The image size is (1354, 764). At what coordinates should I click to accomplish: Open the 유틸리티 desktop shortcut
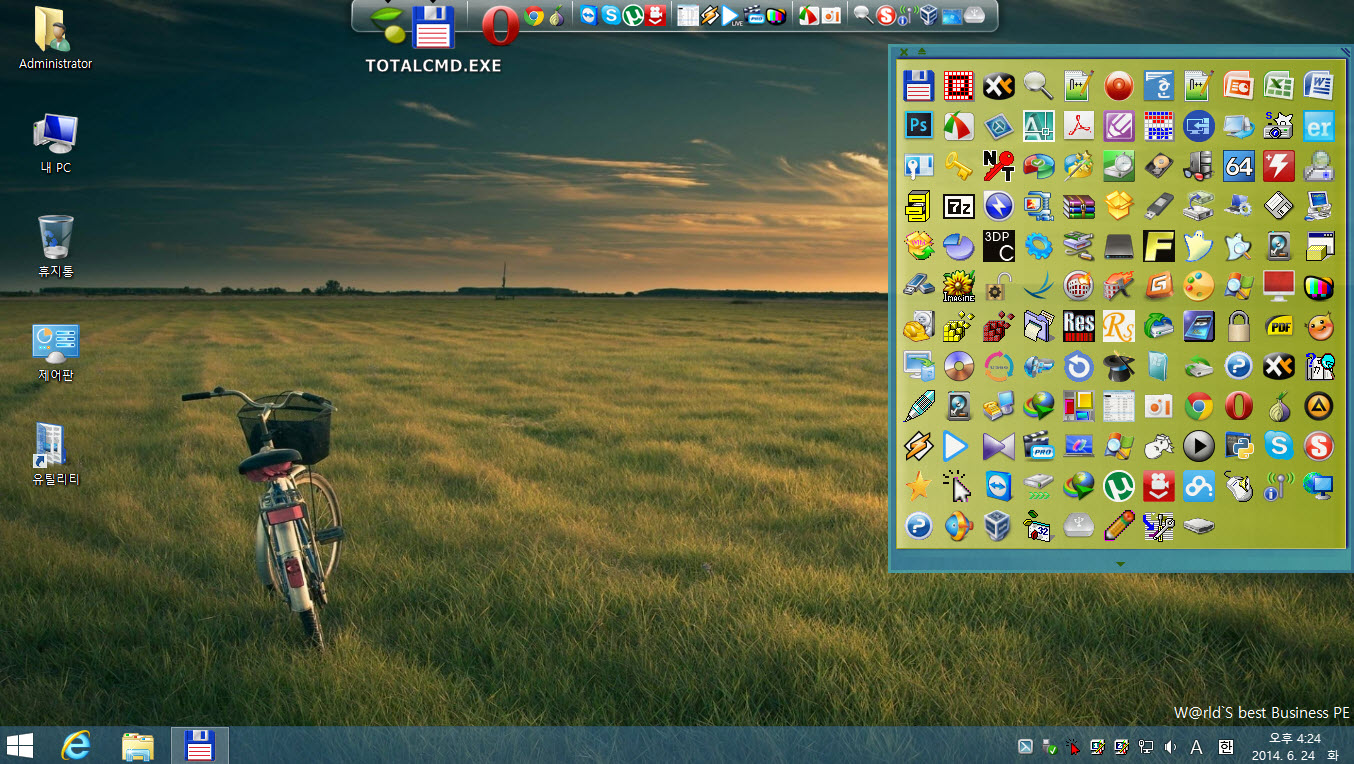(x=55, y=455)
